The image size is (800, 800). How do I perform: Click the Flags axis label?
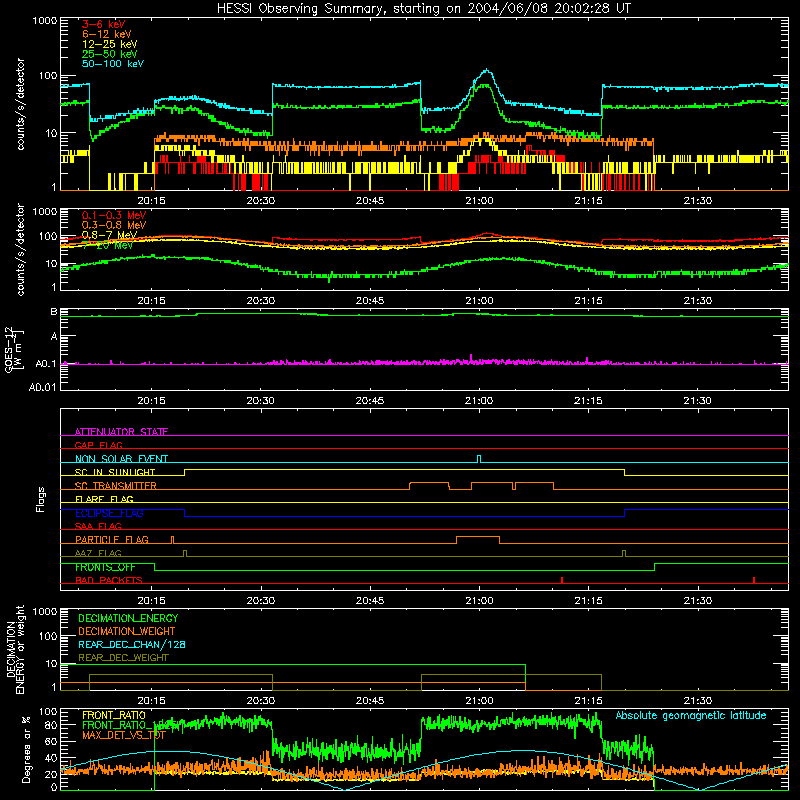click(x=41, y=499)
